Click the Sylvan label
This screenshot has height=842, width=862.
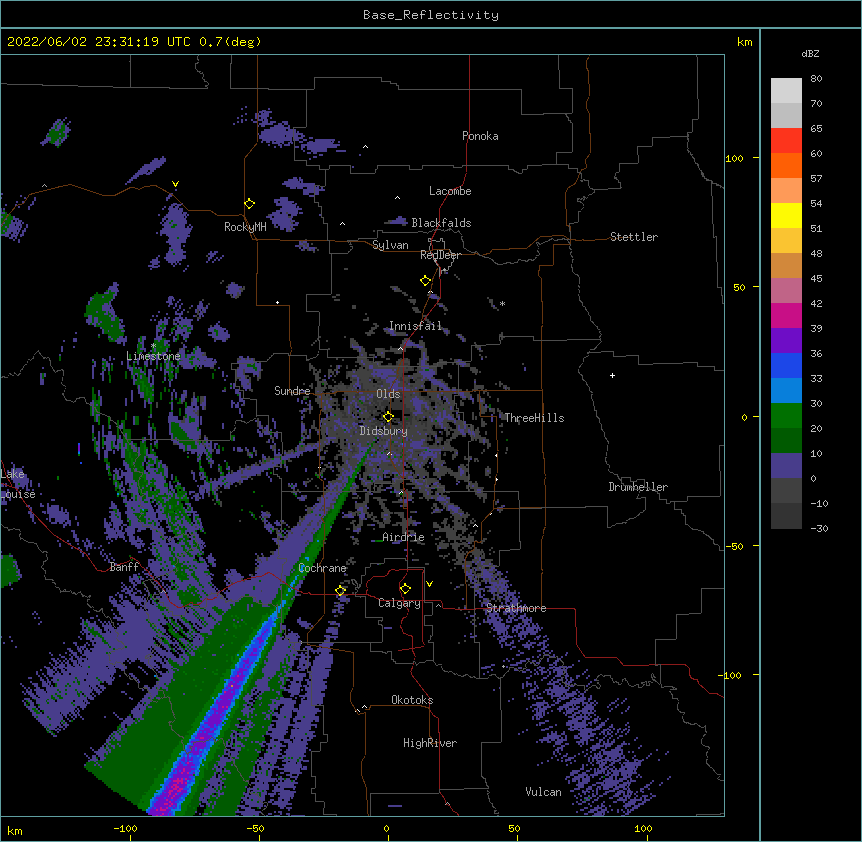tap(390, 245)
